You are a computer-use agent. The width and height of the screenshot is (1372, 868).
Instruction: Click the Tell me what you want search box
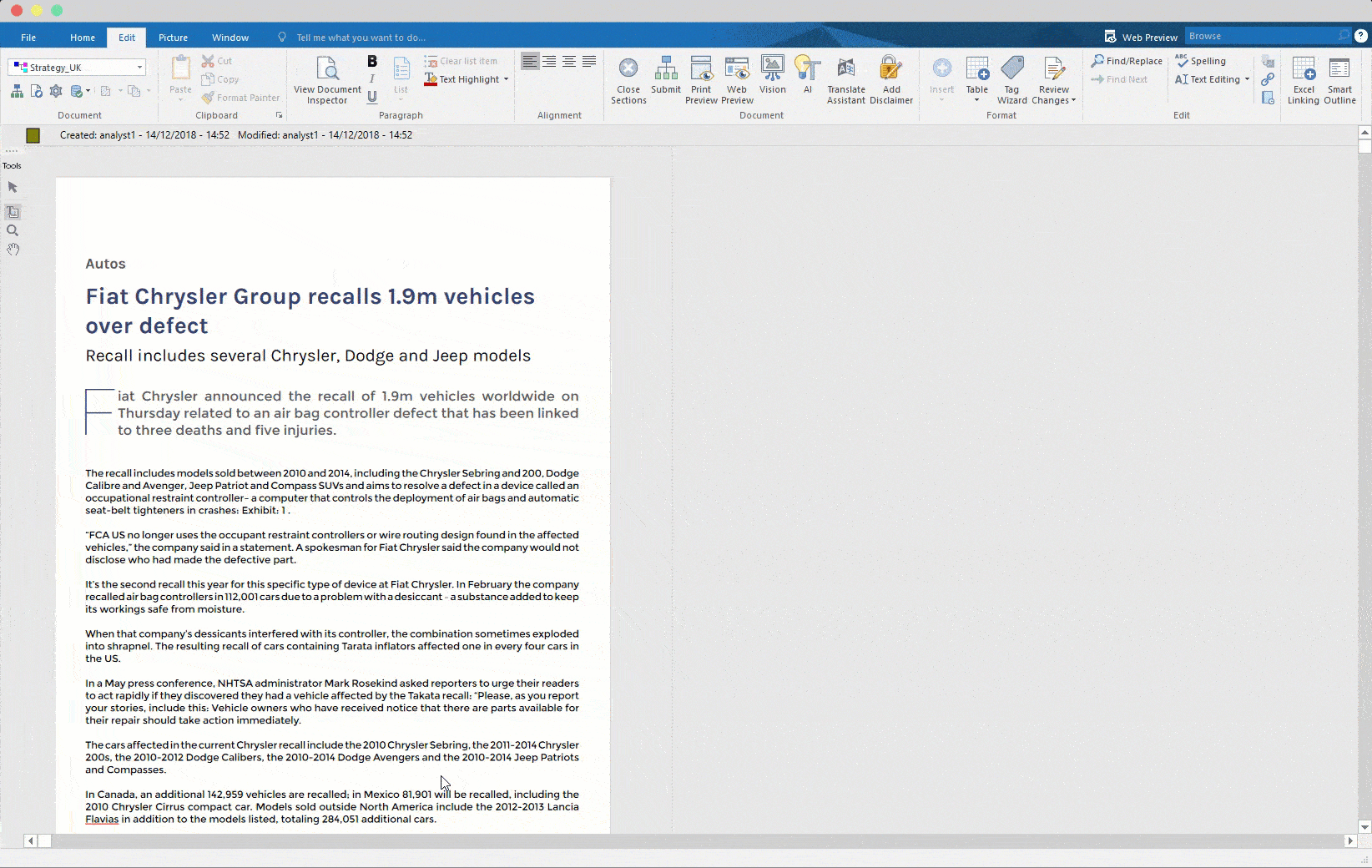(361, 38)
